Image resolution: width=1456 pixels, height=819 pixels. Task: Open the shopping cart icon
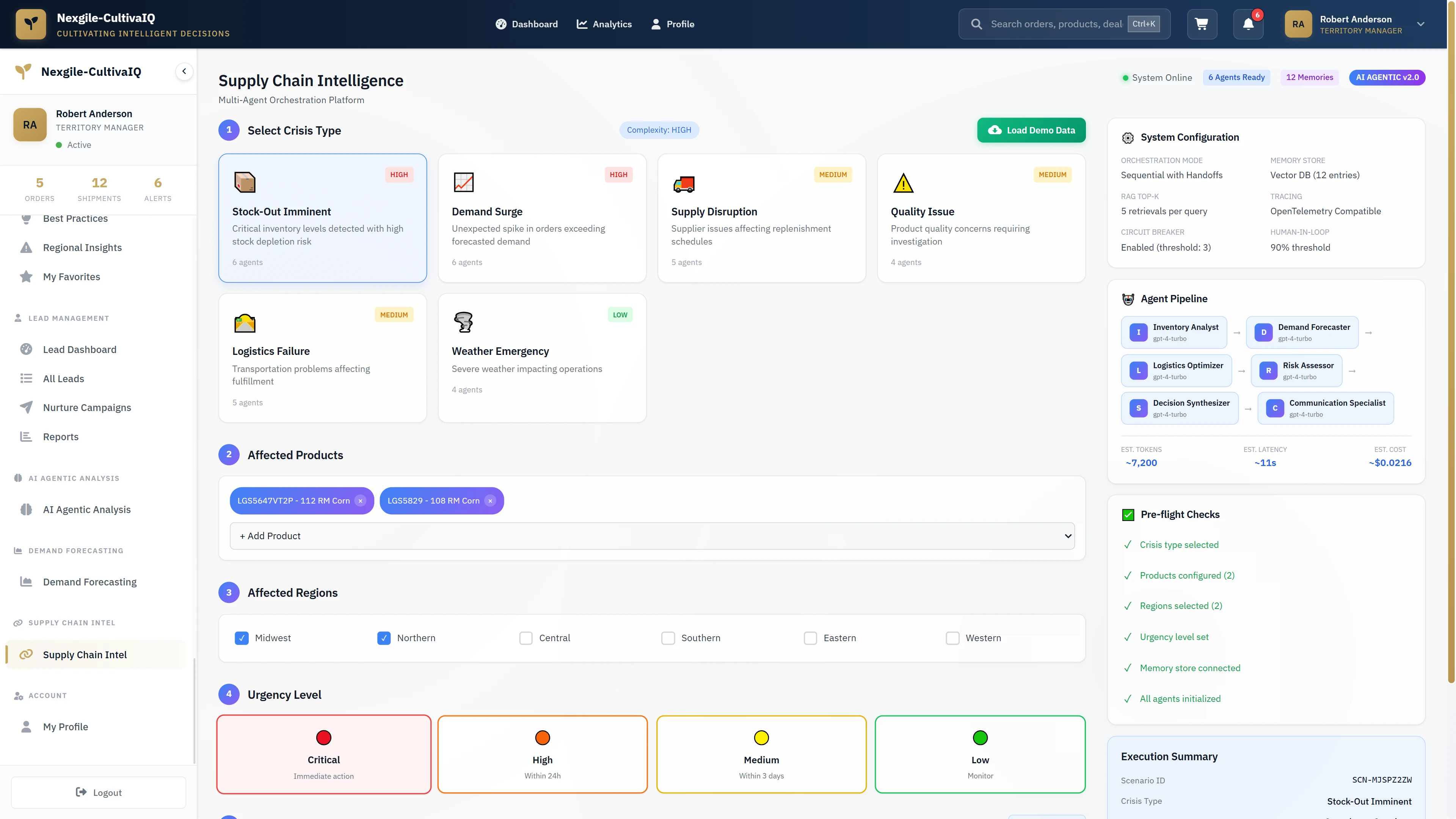[x=1202, y=24]
